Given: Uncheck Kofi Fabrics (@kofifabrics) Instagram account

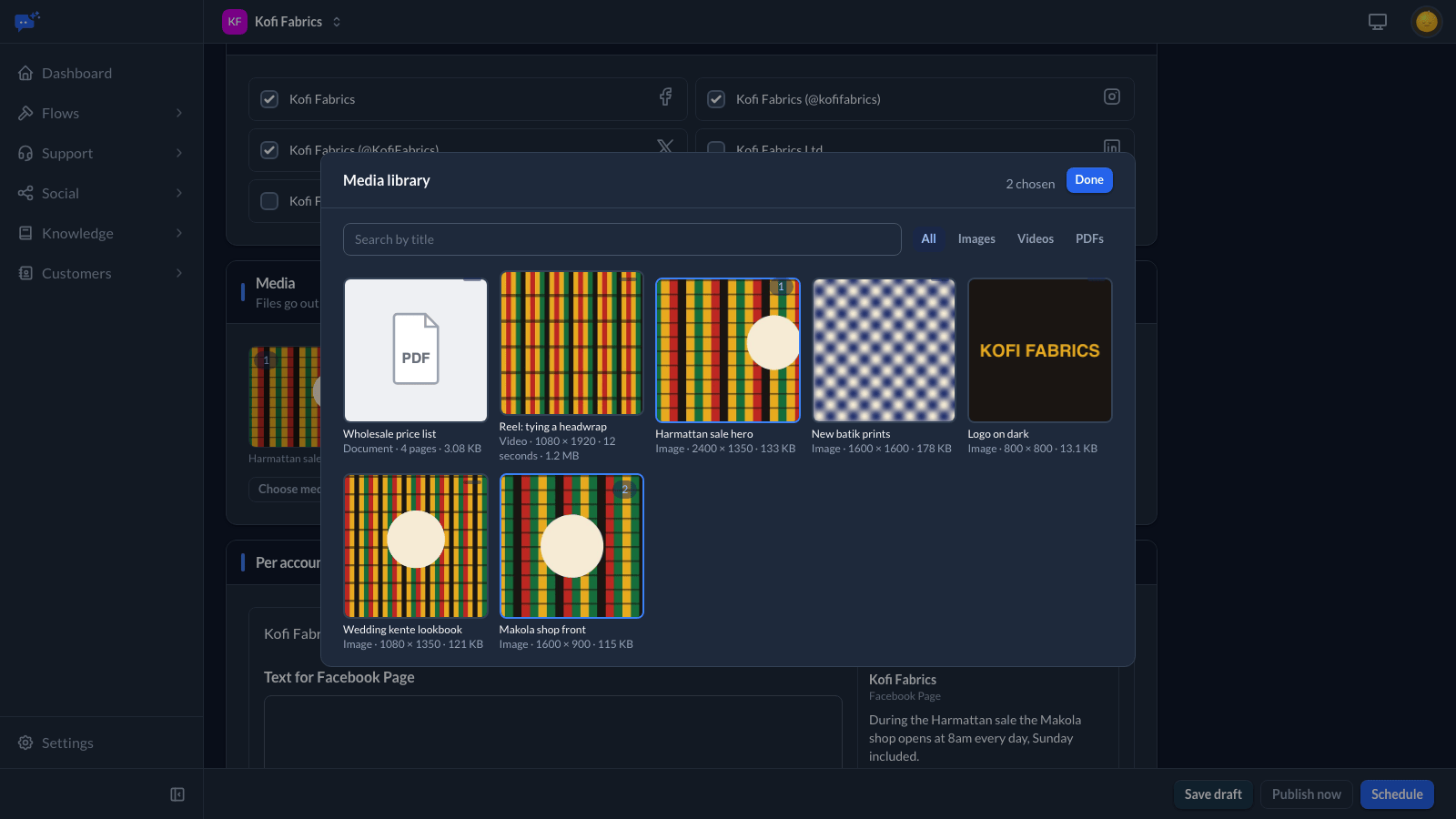Looking at the screenshot, I should pyautogui.click(x=716, y=99).
